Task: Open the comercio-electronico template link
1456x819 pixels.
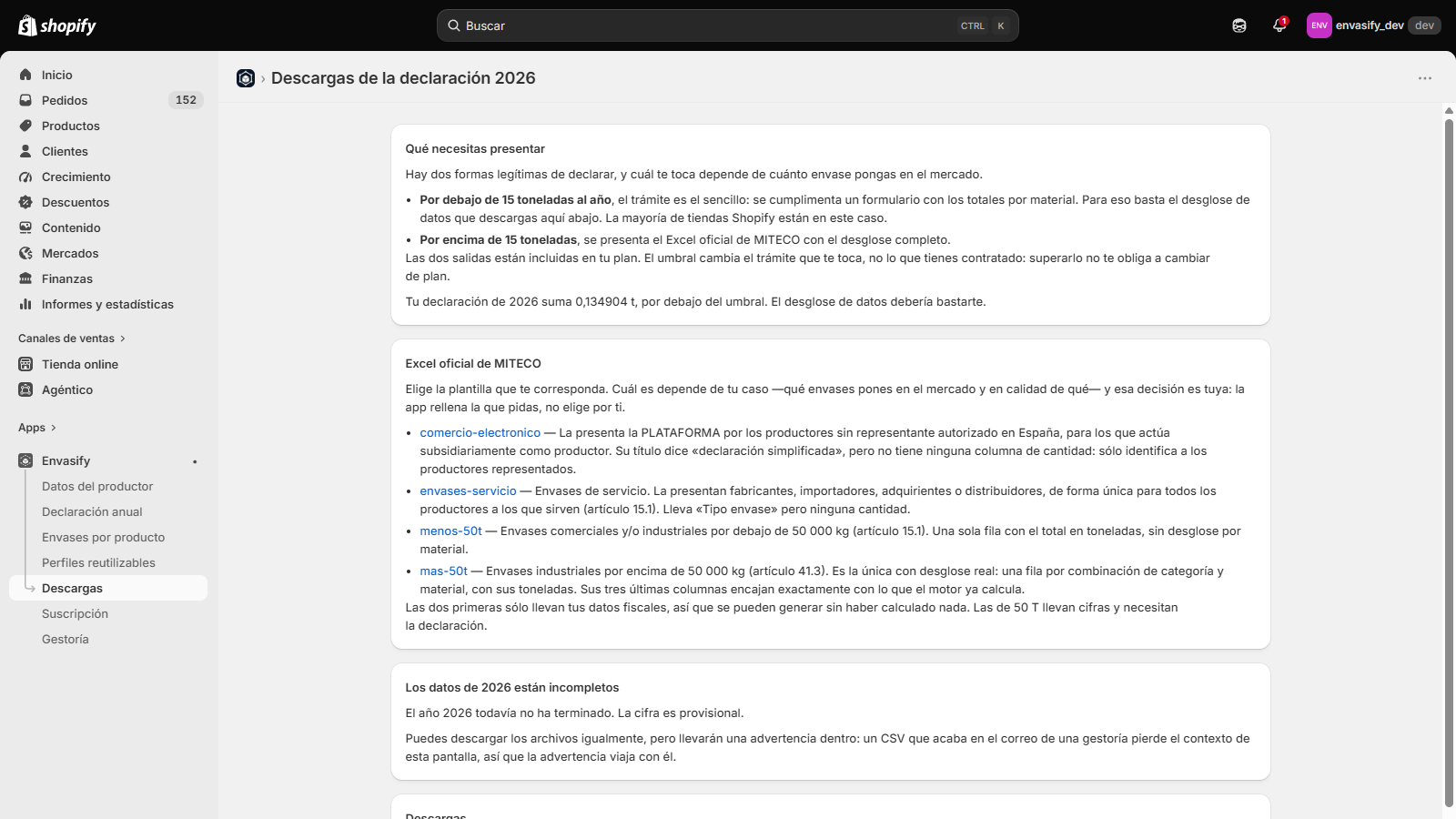Action: coord(480,433)
